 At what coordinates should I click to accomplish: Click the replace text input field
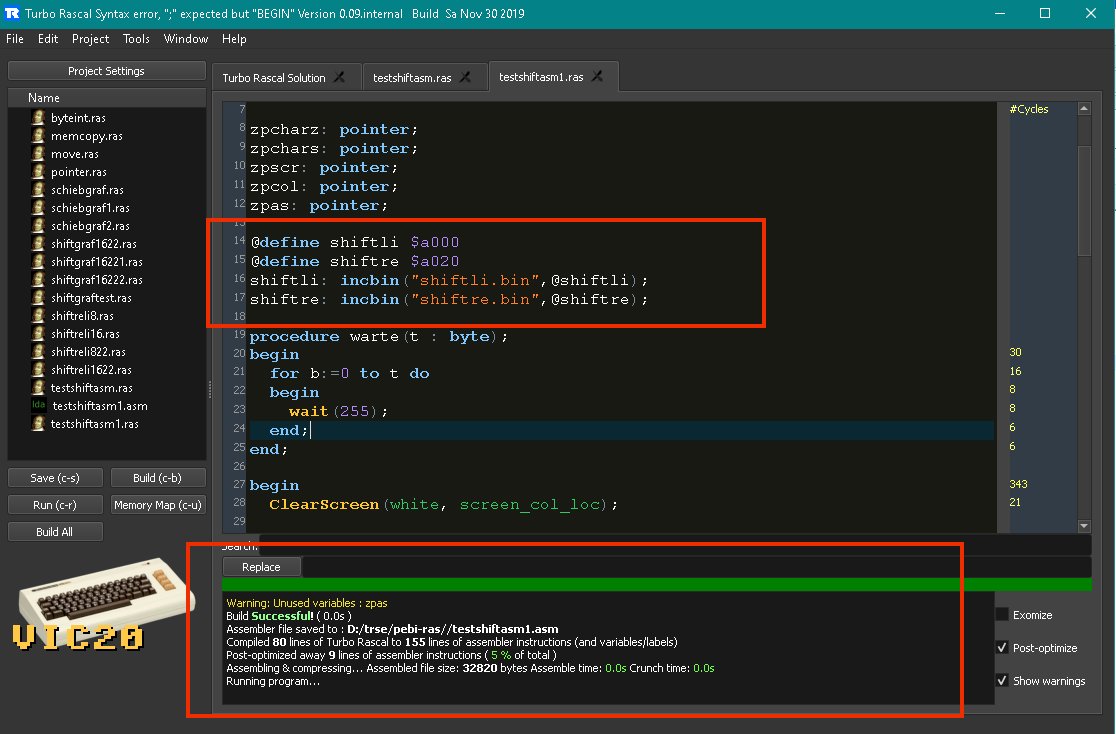tap(697, 567)
